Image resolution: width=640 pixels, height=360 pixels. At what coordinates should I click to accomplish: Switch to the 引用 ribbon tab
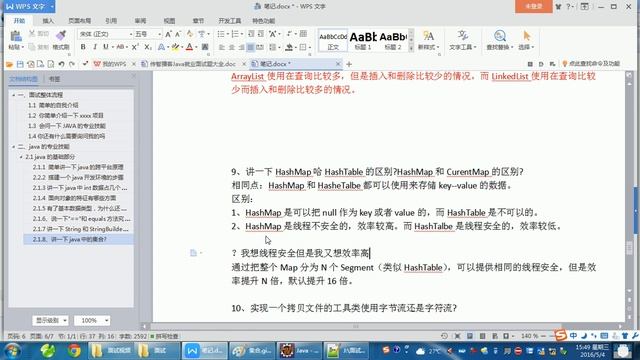pos(111,21)
